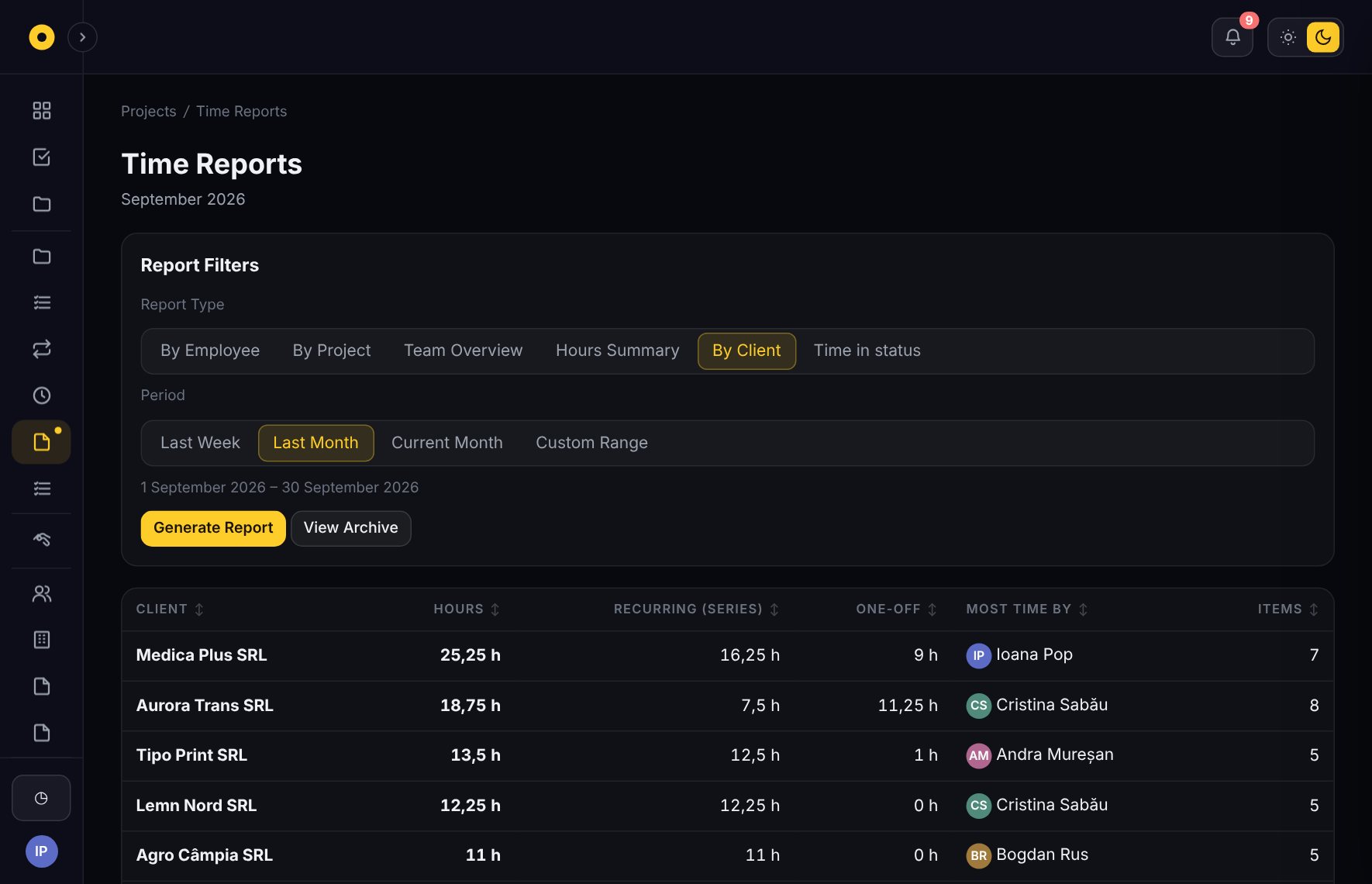Select By Client report type
Viewport: 1372px width, 884px height.
[x=746, y=350]
